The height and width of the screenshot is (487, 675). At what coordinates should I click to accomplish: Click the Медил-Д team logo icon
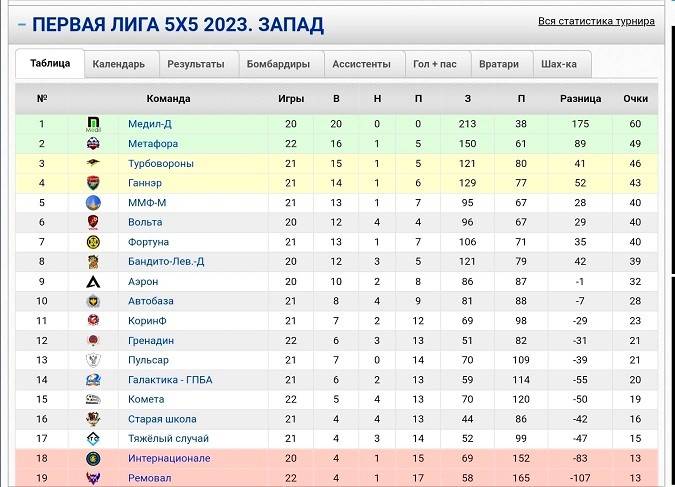[x=93, y=124]
